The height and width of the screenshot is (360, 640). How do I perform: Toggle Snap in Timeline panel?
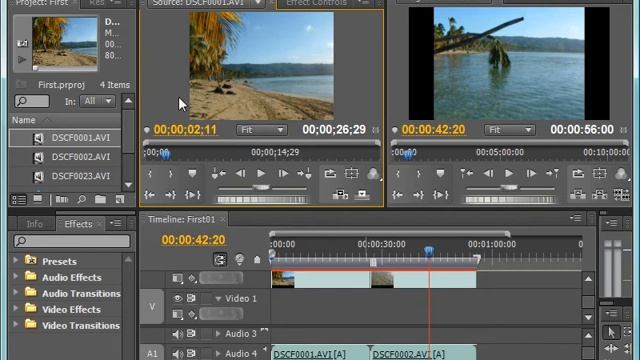(x=220, y=259)
